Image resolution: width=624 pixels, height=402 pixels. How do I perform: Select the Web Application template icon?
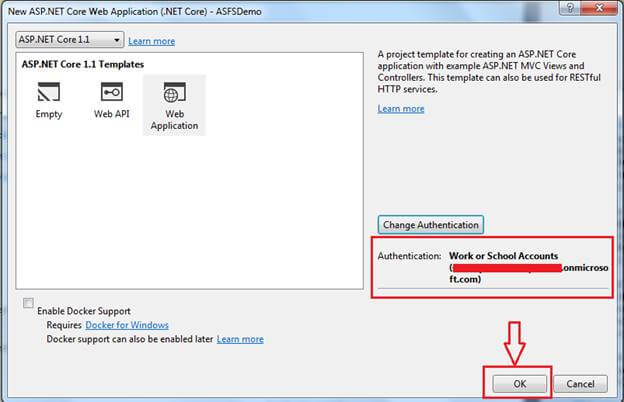click(x=174, y=93)
